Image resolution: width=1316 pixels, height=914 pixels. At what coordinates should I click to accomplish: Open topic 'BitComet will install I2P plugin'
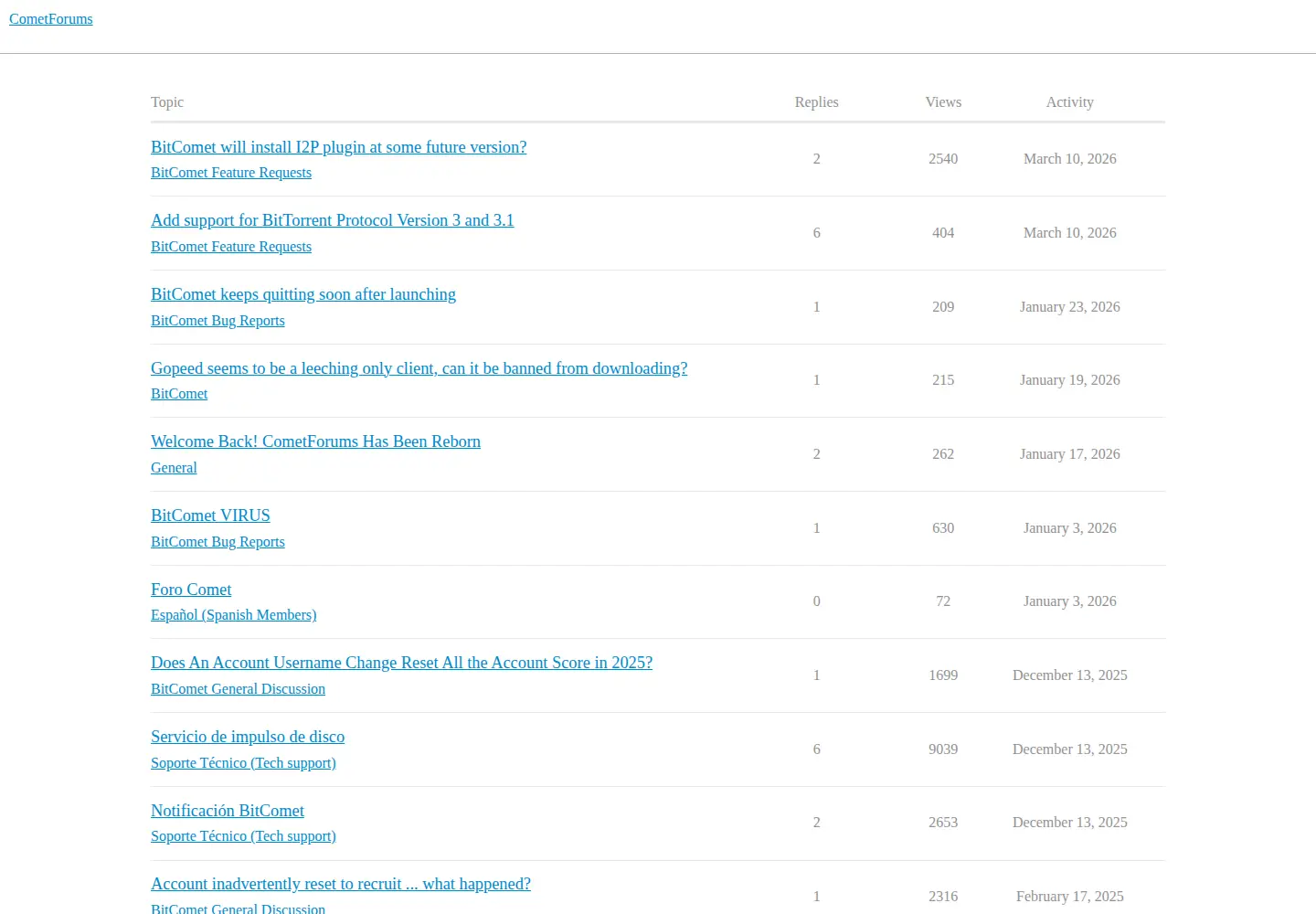point(339,147)
